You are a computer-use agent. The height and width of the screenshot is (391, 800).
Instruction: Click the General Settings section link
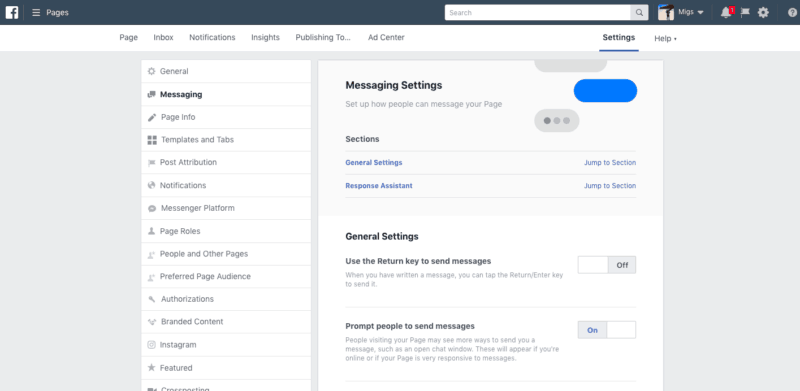[373, 162]
